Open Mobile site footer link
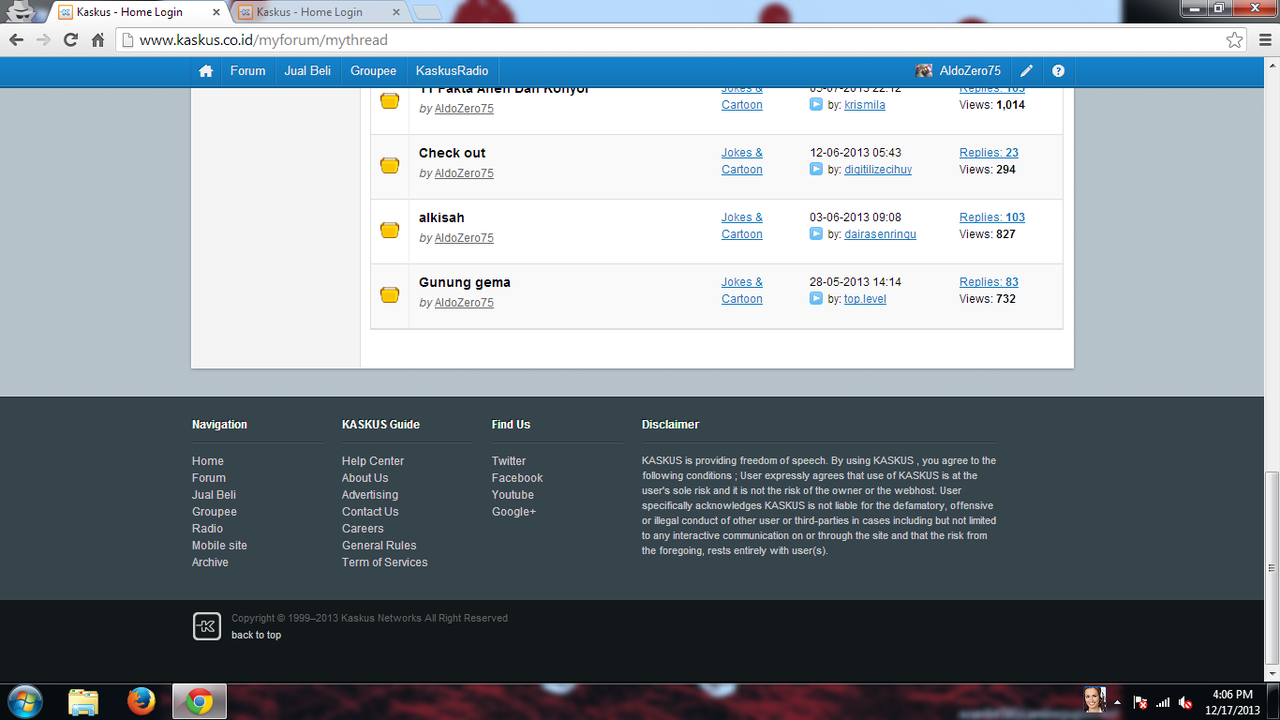The width and height of the screenshot is (1280, 720). (x=220, y=546)
